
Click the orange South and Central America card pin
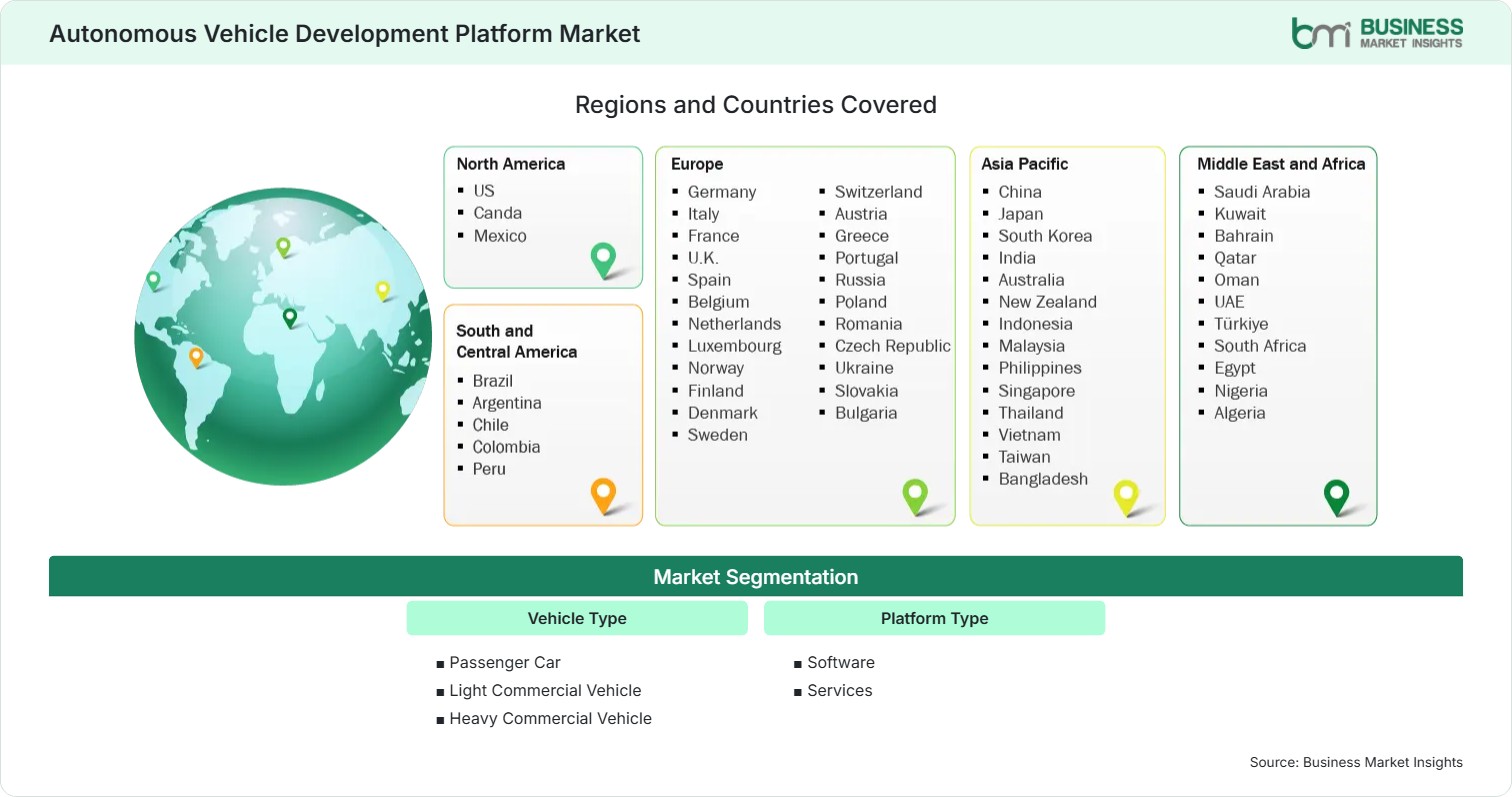coord(603,496)
